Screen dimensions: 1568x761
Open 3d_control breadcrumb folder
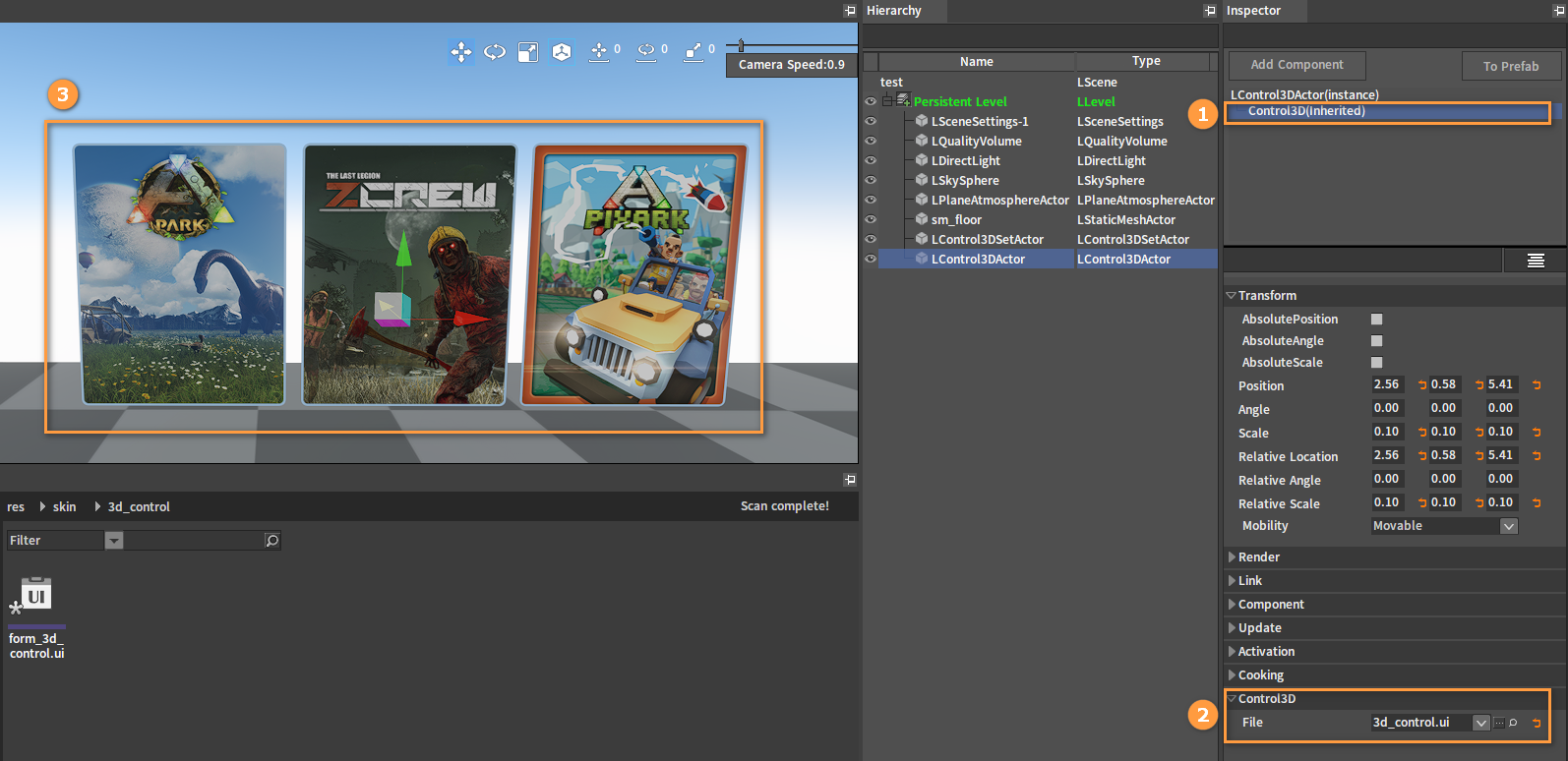tap(139, 506)
